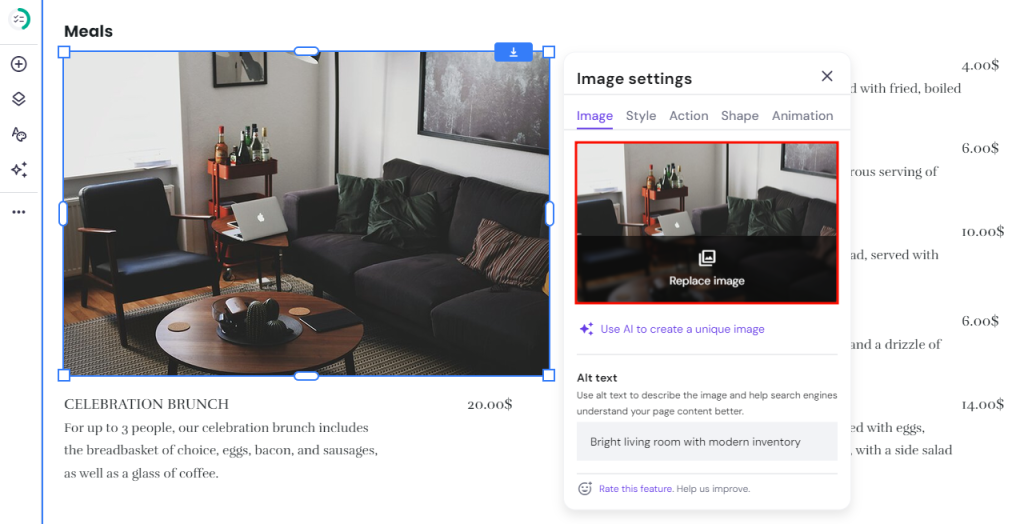Click the Replace image thumbnail
The height and width of the screenshot is (524, 1024).
pos(707,223)
